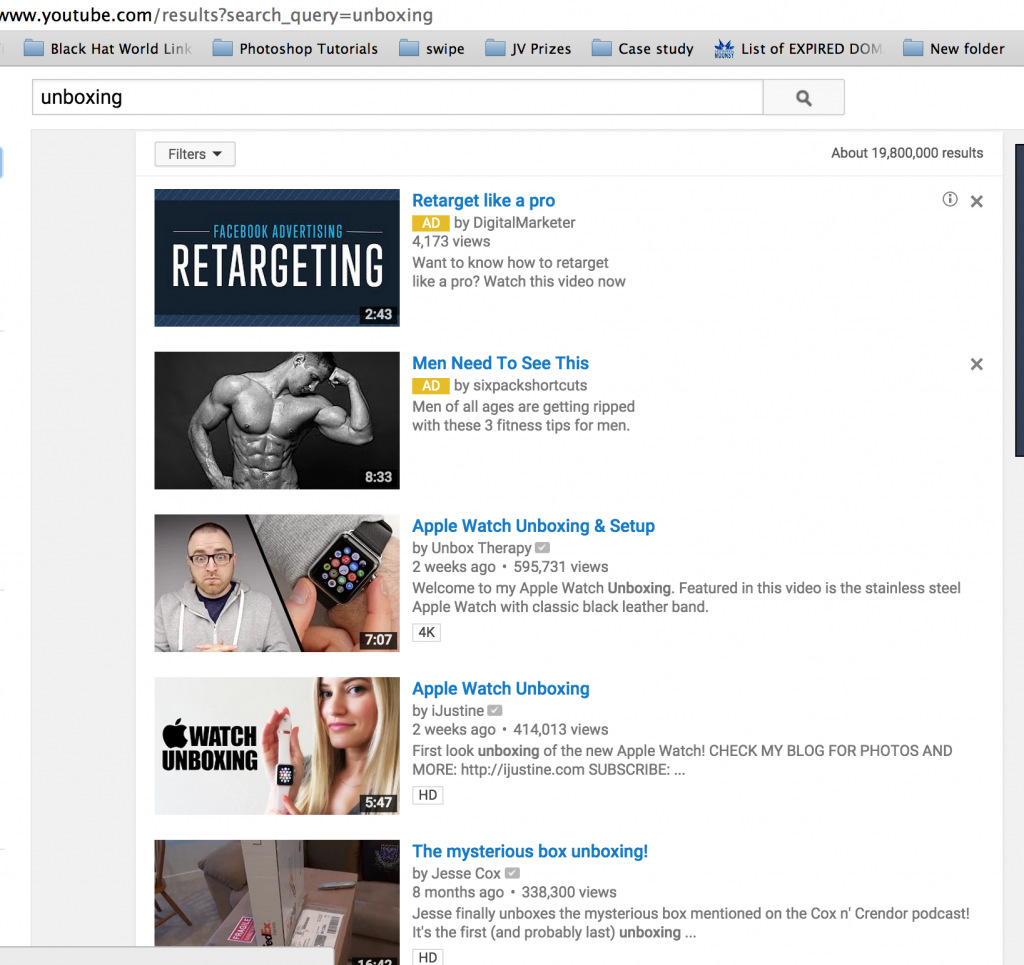Screen dimensions: 1024x965
Task: Click the 2:43 duration on Retargeting thumbnail
Action: (378, 314)
